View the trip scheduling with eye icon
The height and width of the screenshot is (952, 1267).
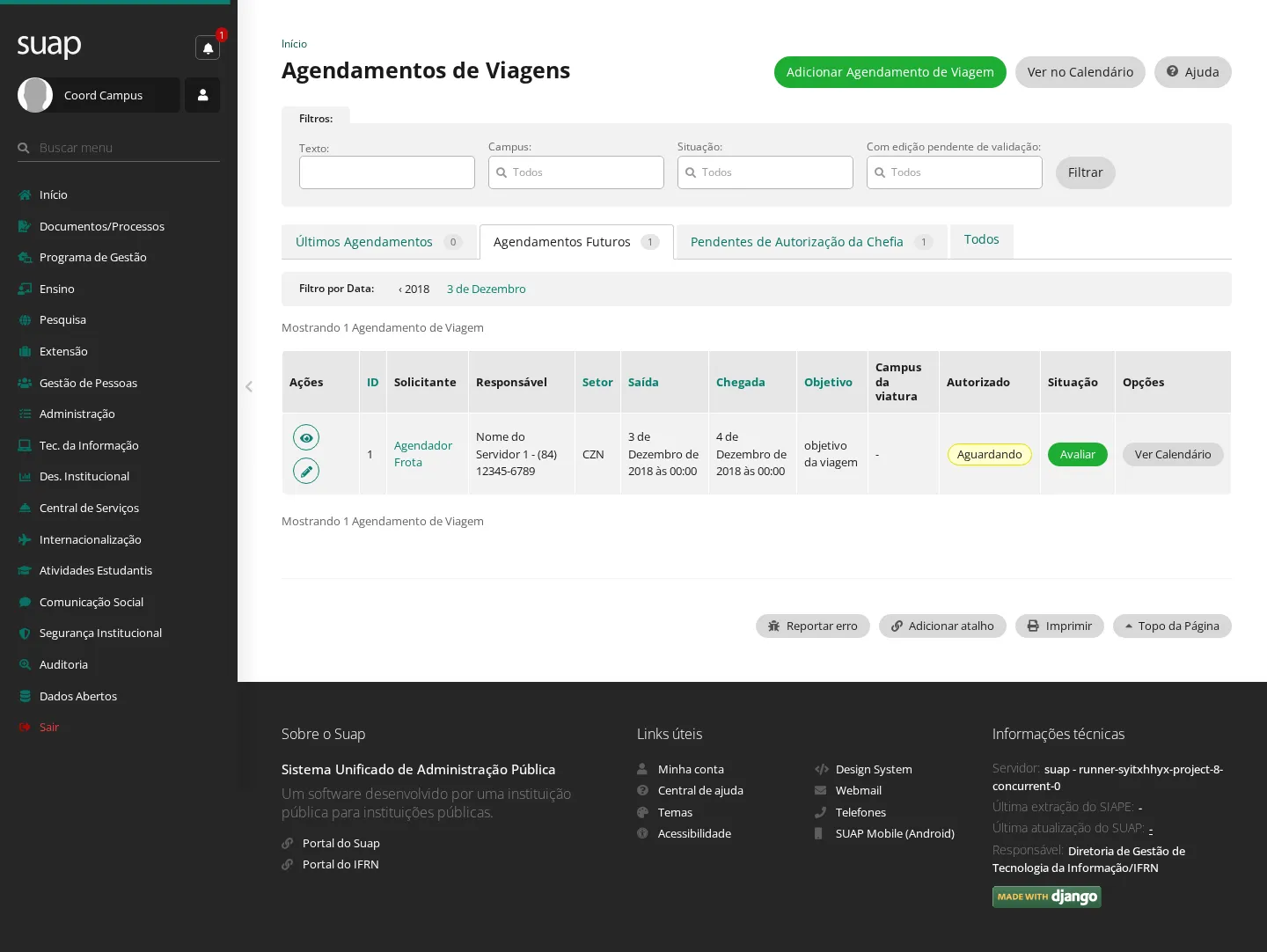tap(306, 437)
